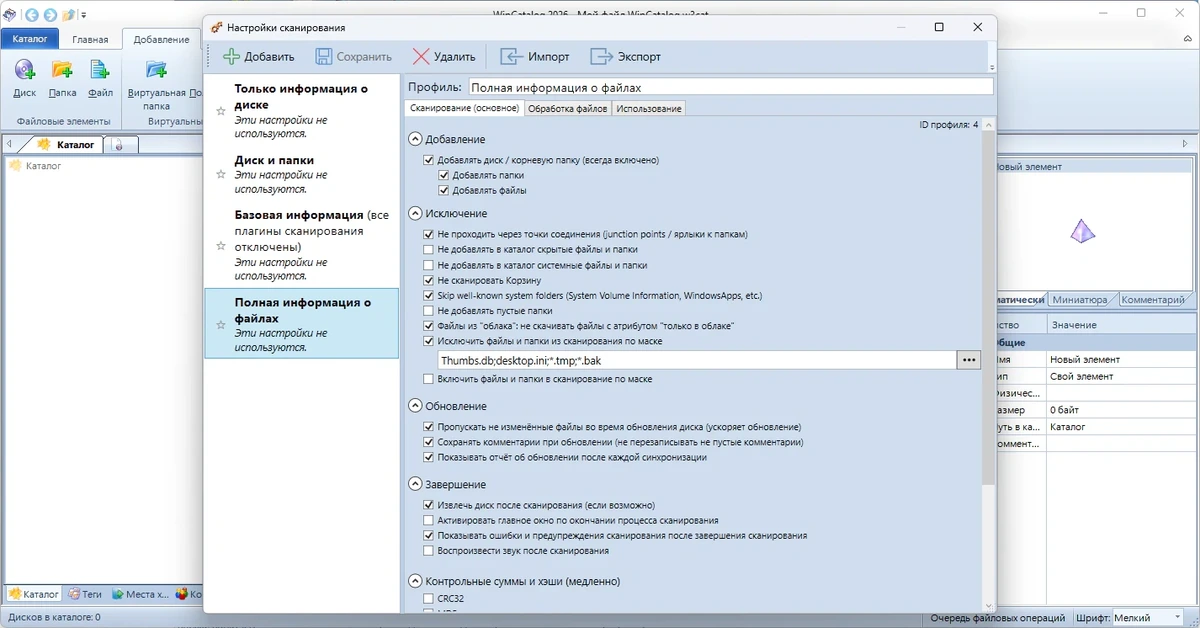Switch to Обработка файлов tab
This screenshot has height=628, width=1200.
(567, 108)
